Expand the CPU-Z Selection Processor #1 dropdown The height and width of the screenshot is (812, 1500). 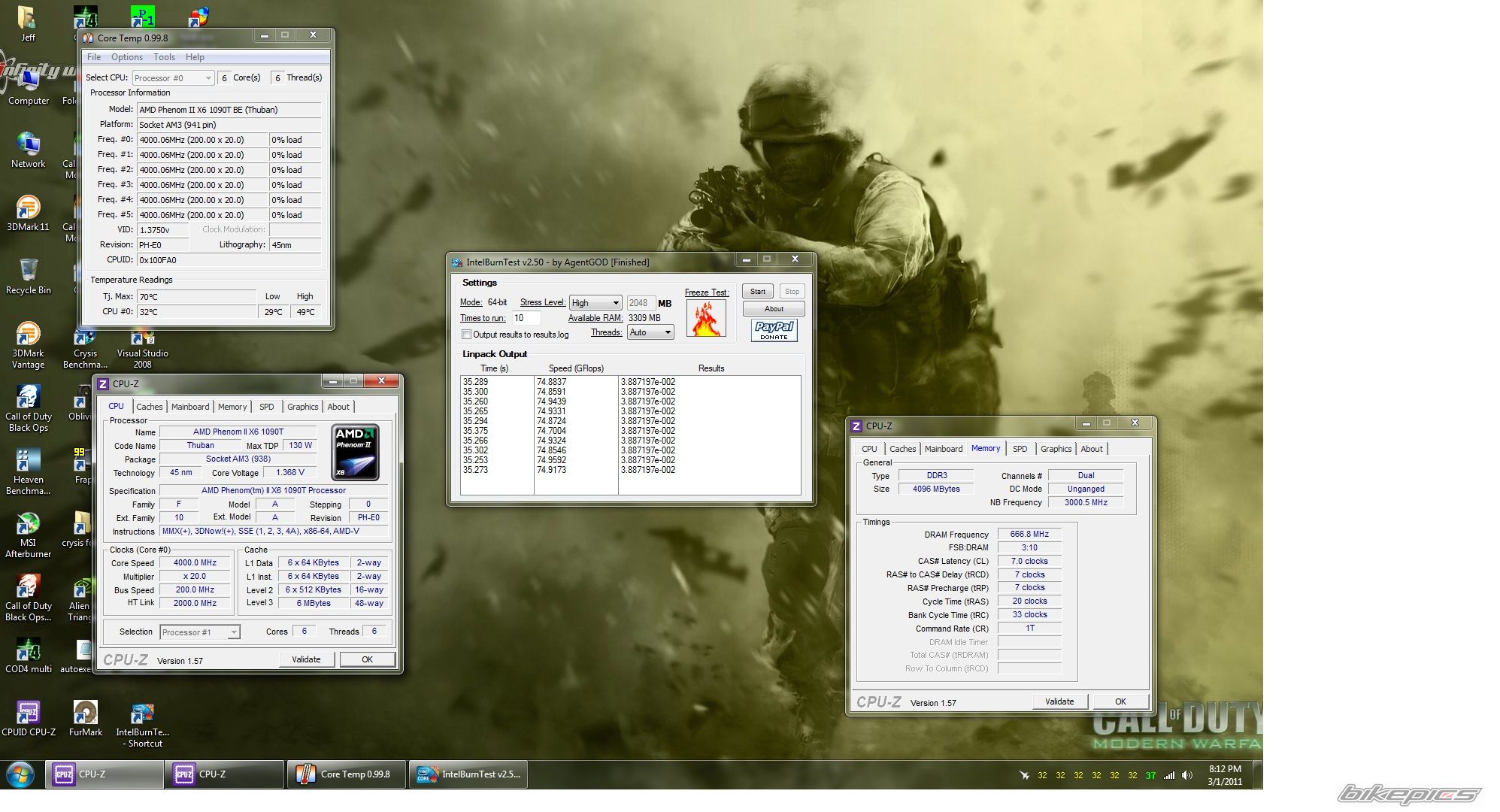coord(200,632)
